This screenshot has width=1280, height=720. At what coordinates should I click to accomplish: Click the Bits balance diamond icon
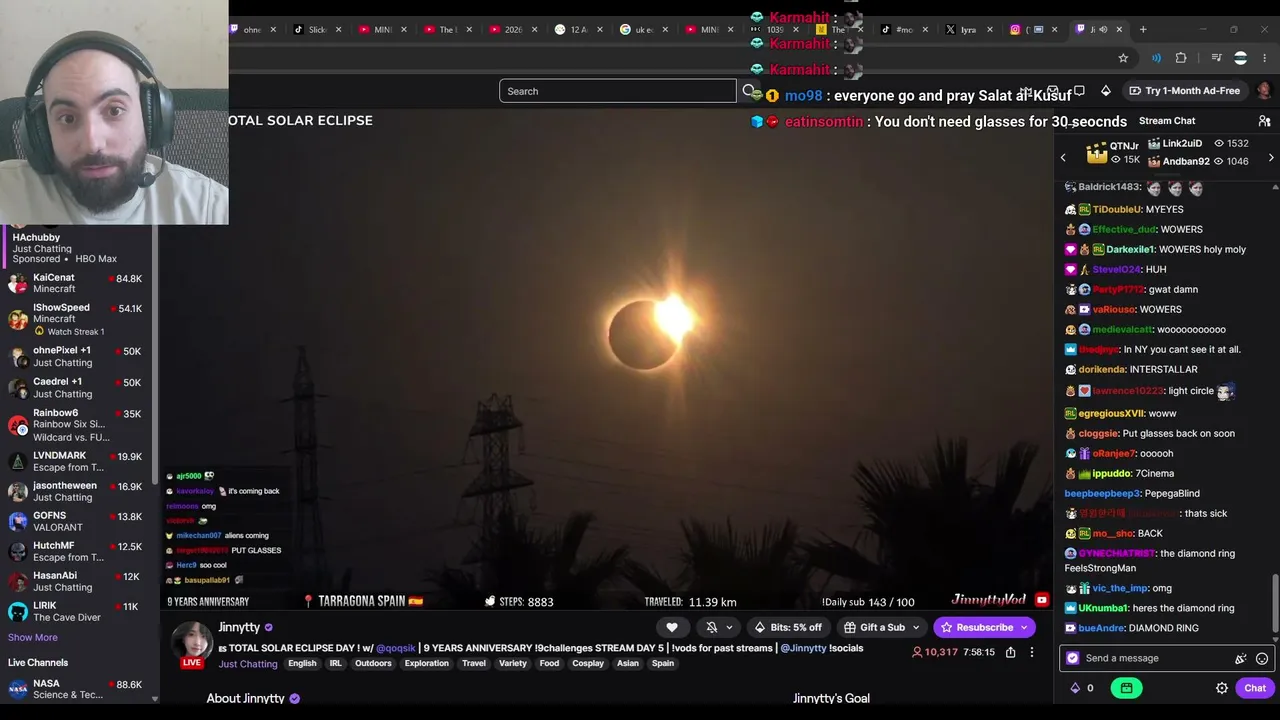pyautogui.click(x=1075, y=688)
